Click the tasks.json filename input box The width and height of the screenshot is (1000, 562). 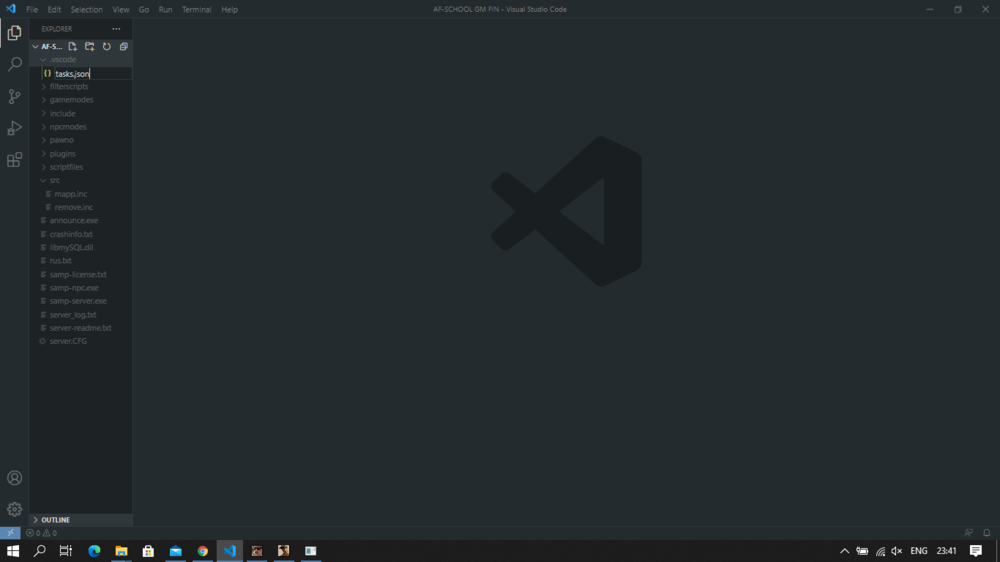(x=92, y=74)
